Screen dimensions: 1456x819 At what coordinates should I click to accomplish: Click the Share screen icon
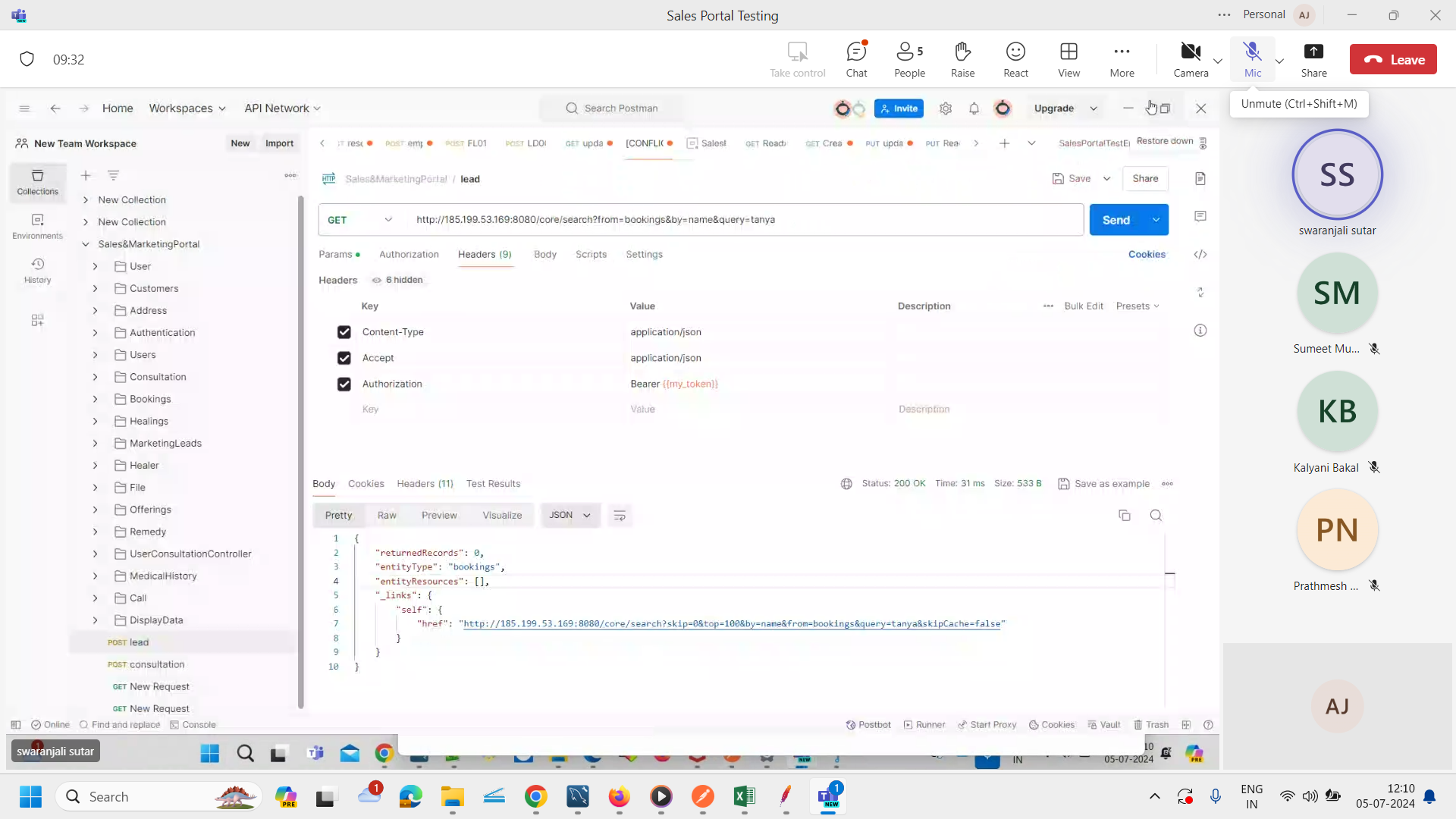1313,59
